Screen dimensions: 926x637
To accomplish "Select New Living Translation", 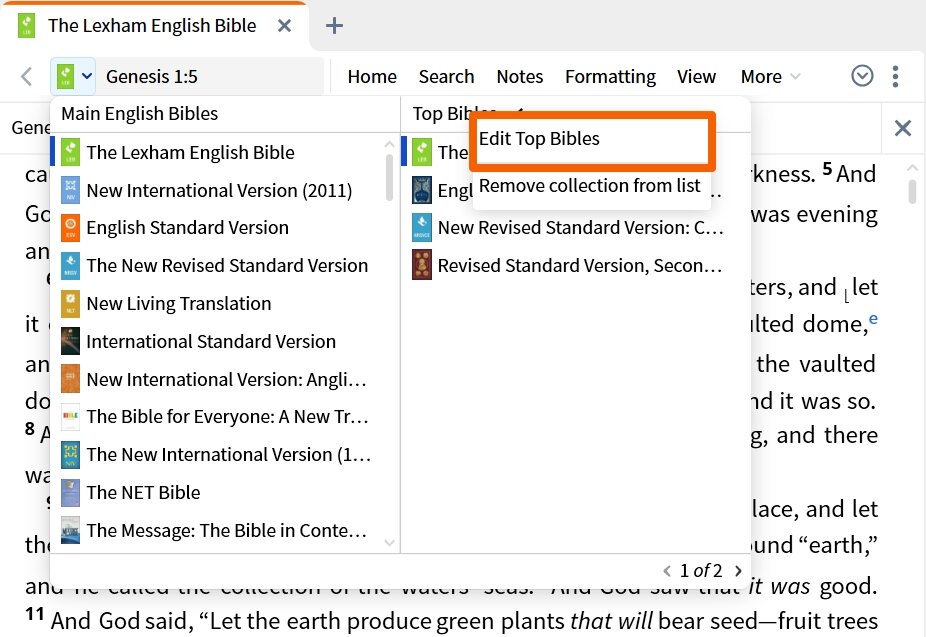I will [178, 303].
